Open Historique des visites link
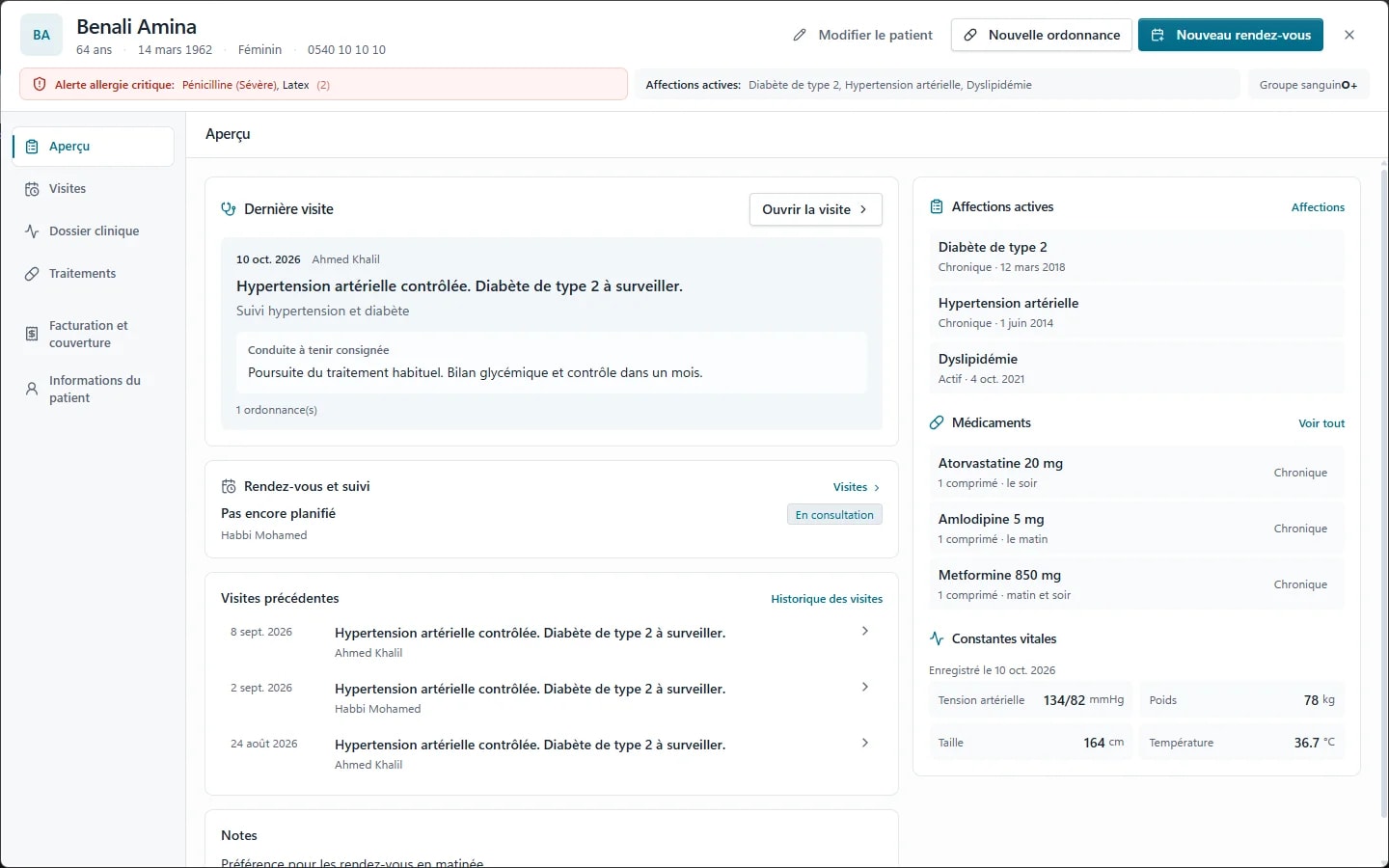 827,599
